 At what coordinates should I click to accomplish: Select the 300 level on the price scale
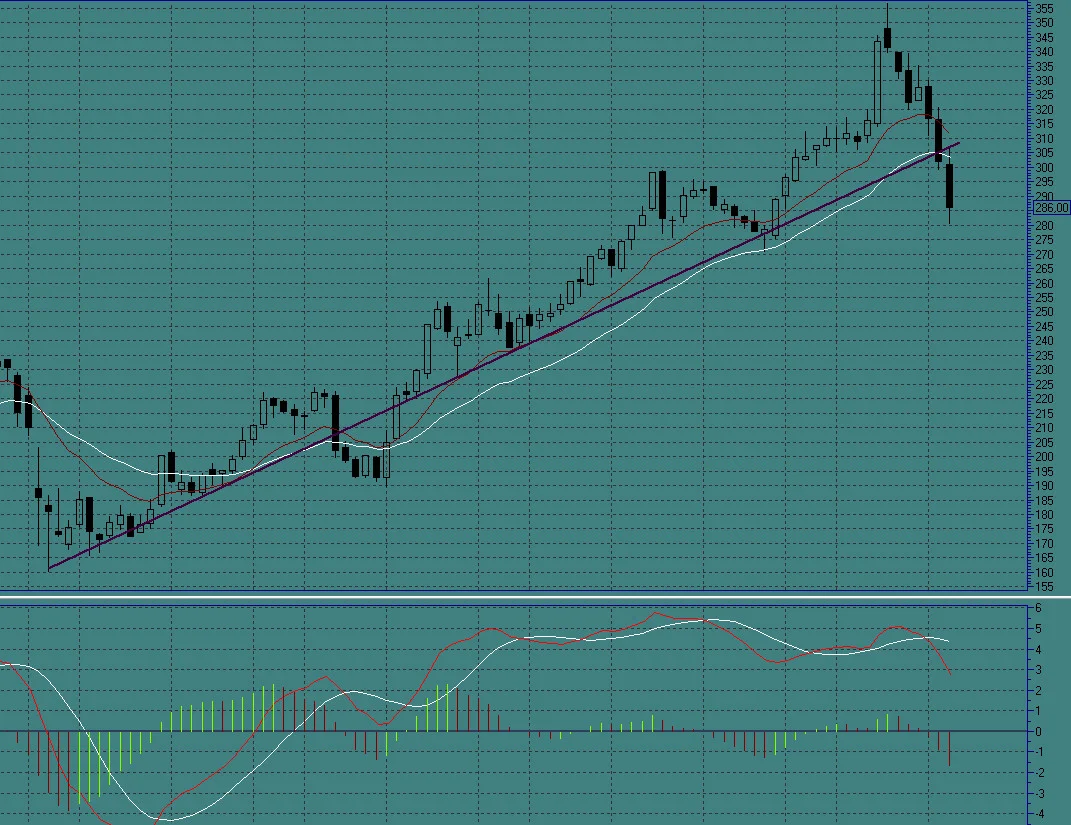[x=1044, y=167]
